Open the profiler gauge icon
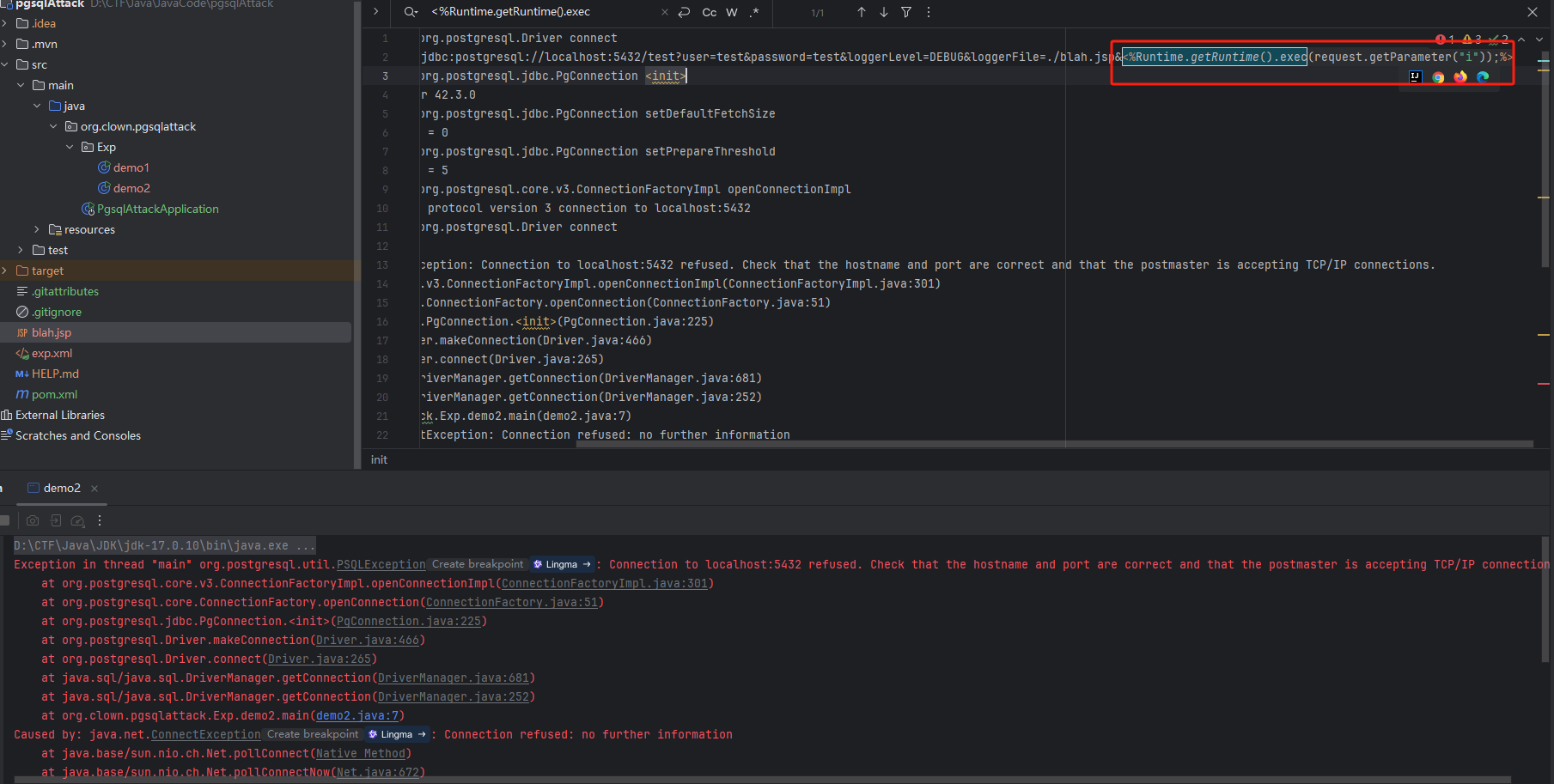Image resolution: width=1554 pixels, height=784 pixels. point(77,520)
